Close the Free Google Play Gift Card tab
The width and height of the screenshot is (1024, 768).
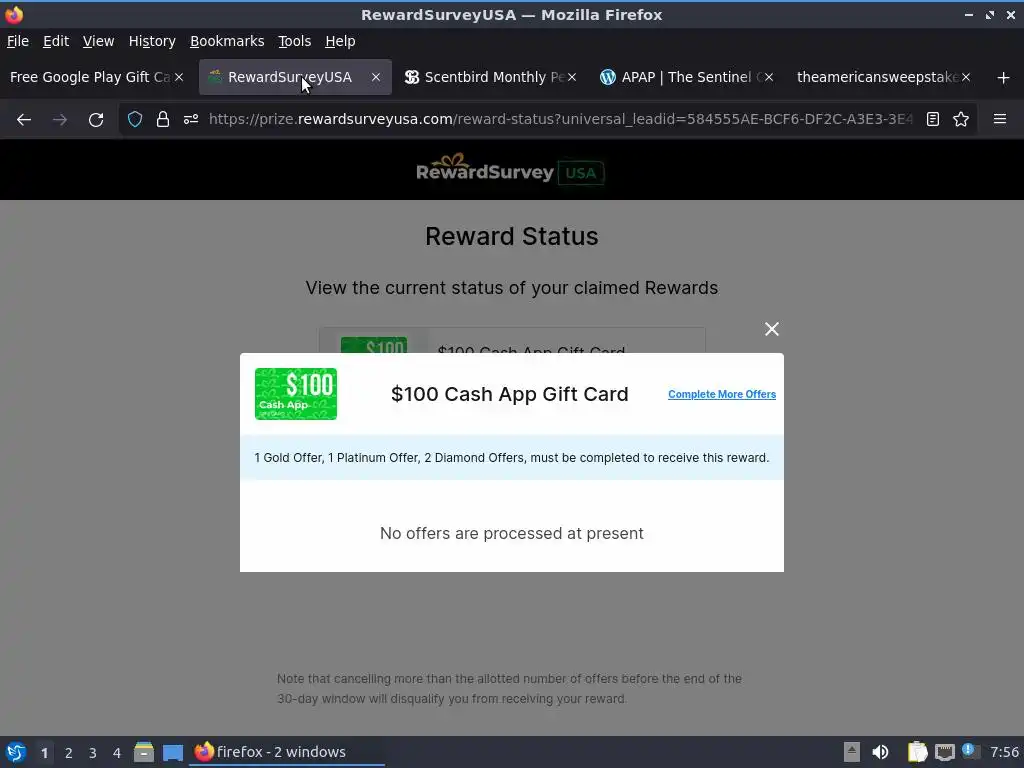click(x=179, y=77)
